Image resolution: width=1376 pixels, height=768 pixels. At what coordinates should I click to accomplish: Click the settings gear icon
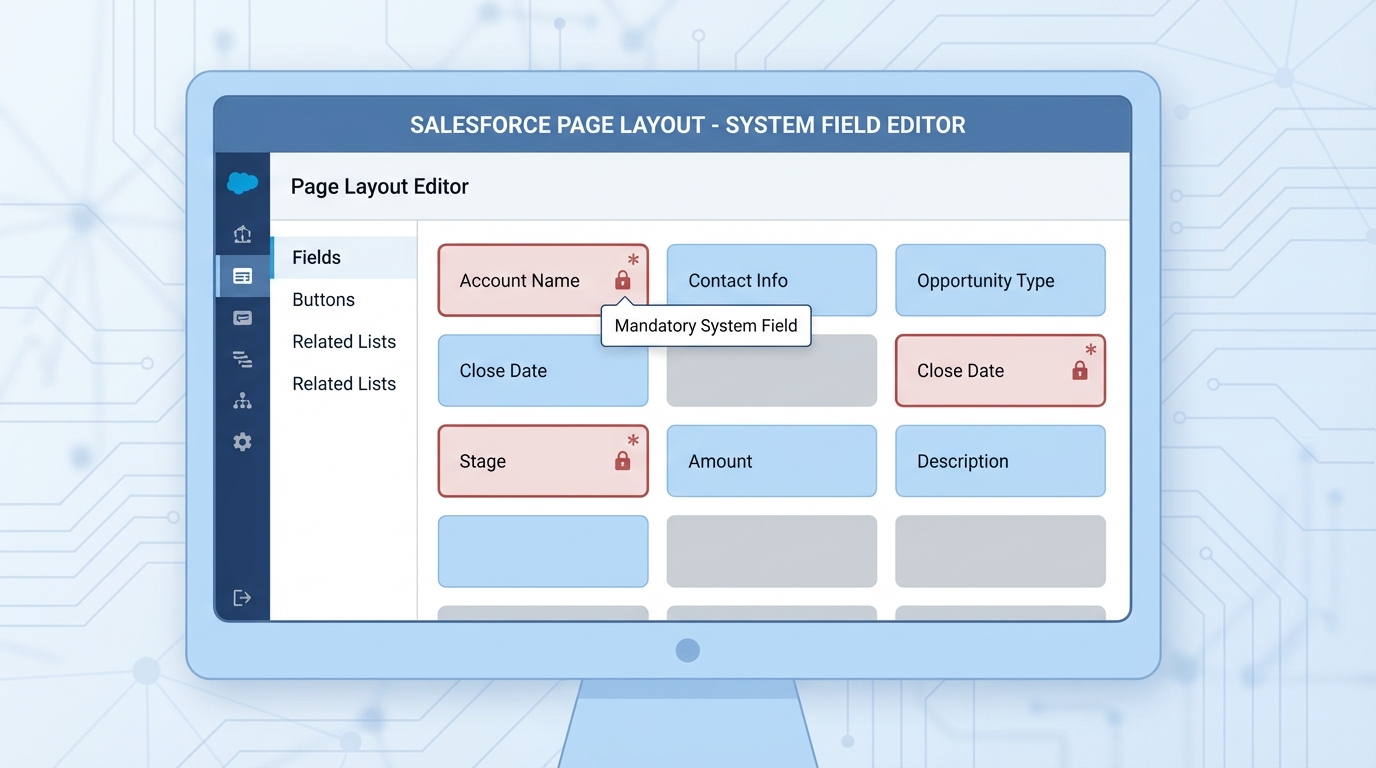tap(242, 441)
